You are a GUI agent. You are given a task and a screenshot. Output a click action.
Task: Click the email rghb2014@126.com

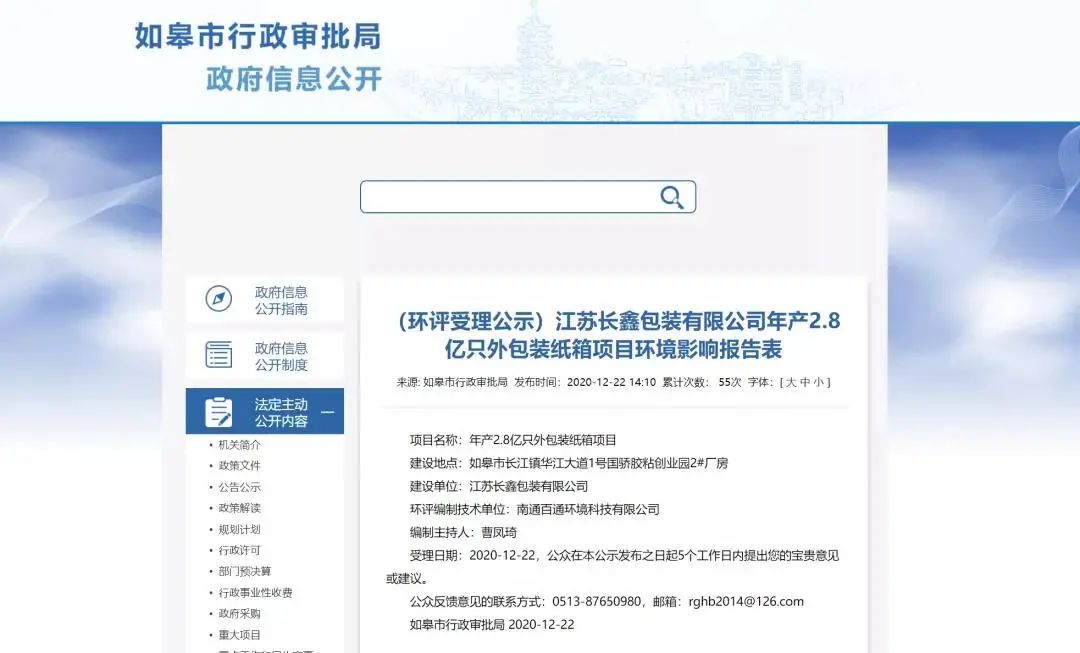point(746,602)
